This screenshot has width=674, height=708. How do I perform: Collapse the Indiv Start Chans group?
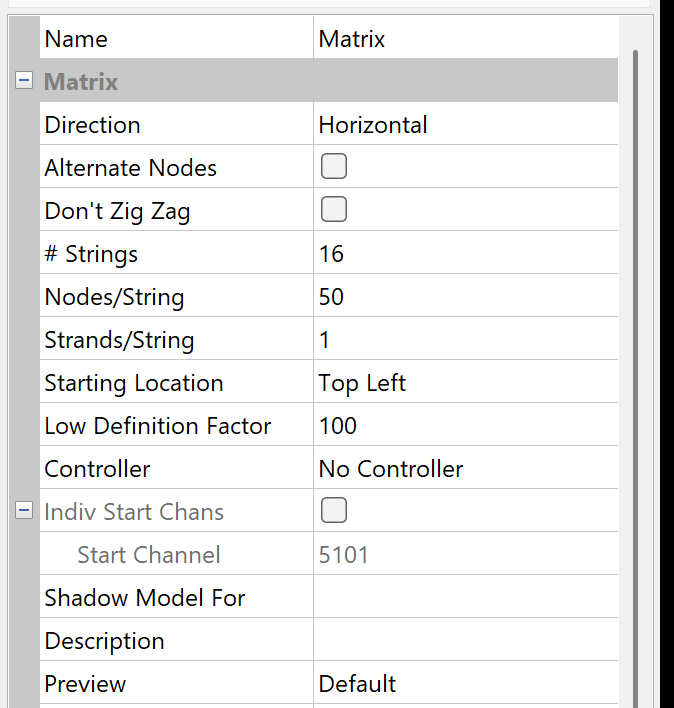24,511
